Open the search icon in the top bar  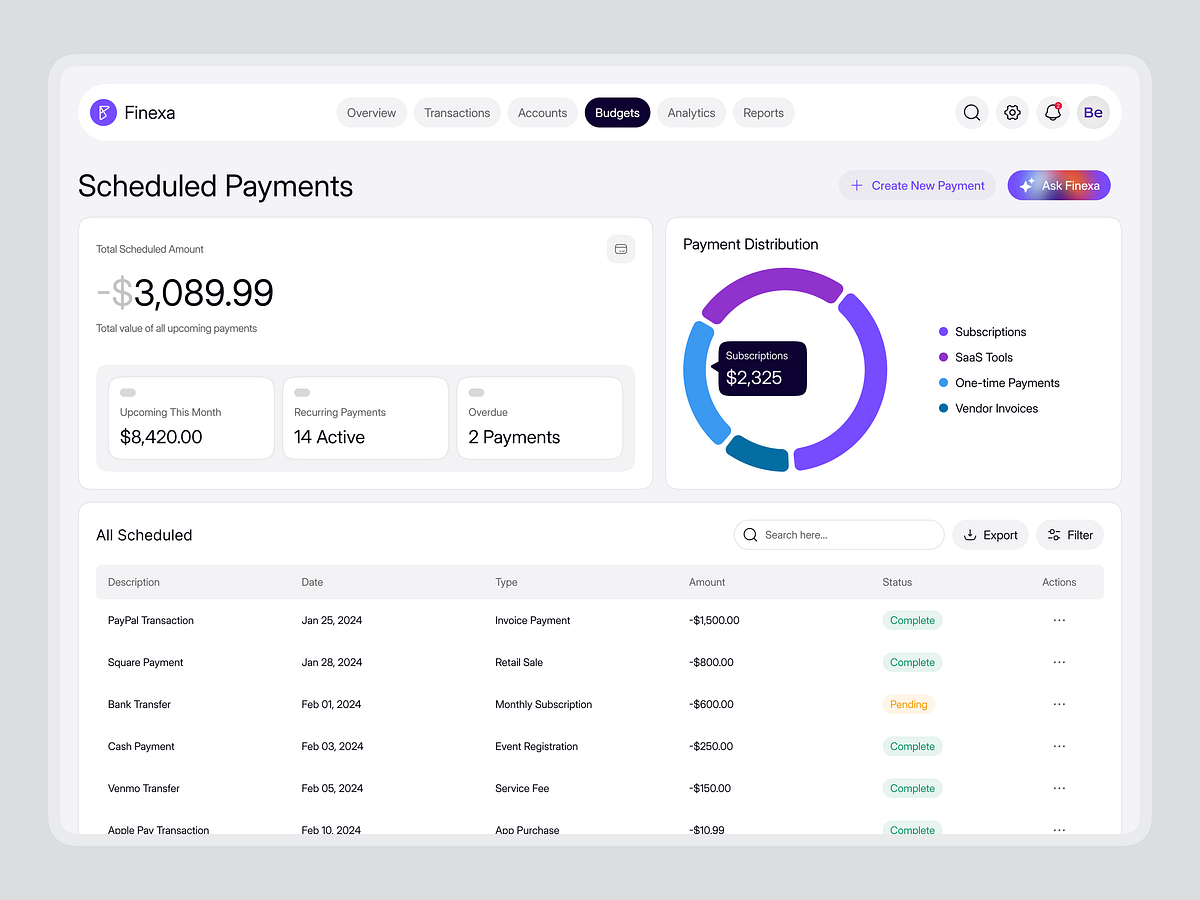[971, 112]
